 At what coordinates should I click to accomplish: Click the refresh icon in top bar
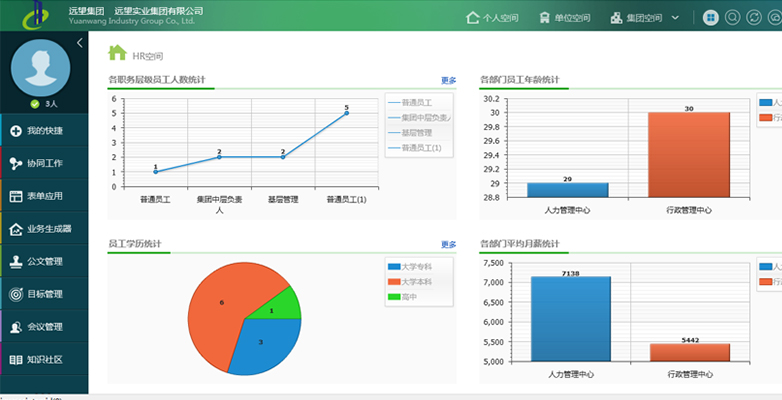(x=753, y=17)
